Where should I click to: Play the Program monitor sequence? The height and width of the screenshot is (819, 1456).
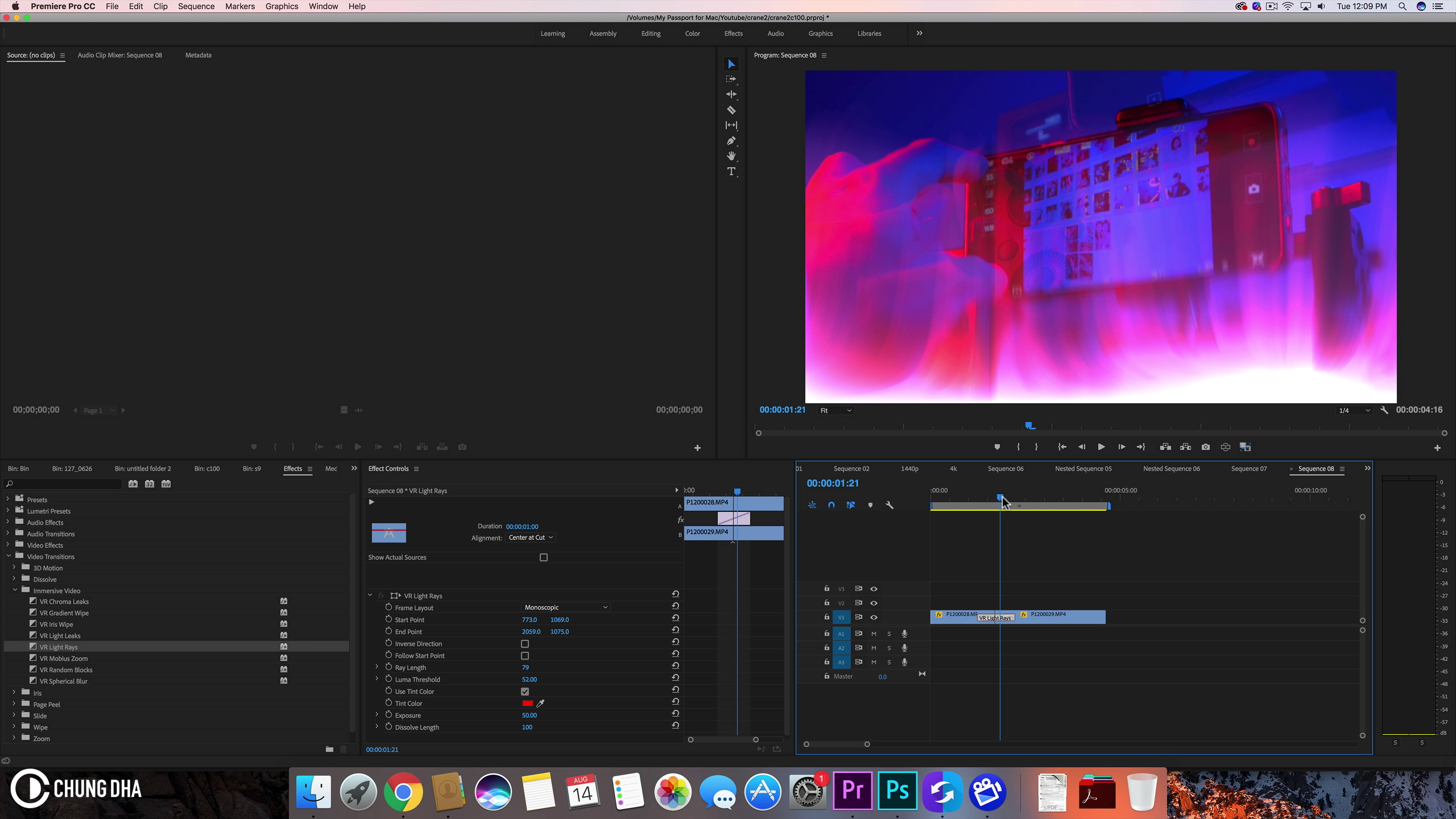pos(1101,447)
